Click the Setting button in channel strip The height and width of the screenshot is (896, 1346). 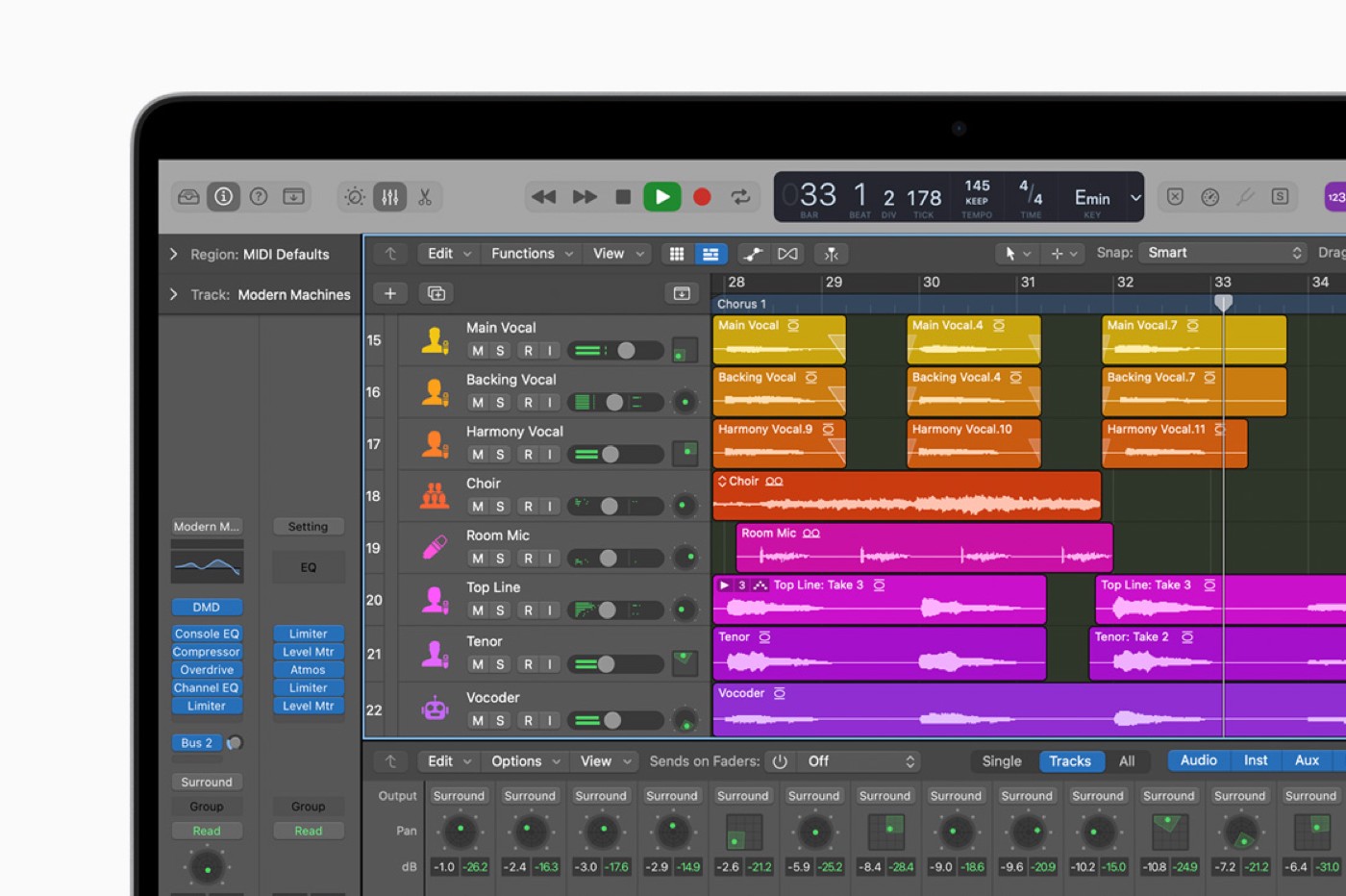(x=308, y=527)
